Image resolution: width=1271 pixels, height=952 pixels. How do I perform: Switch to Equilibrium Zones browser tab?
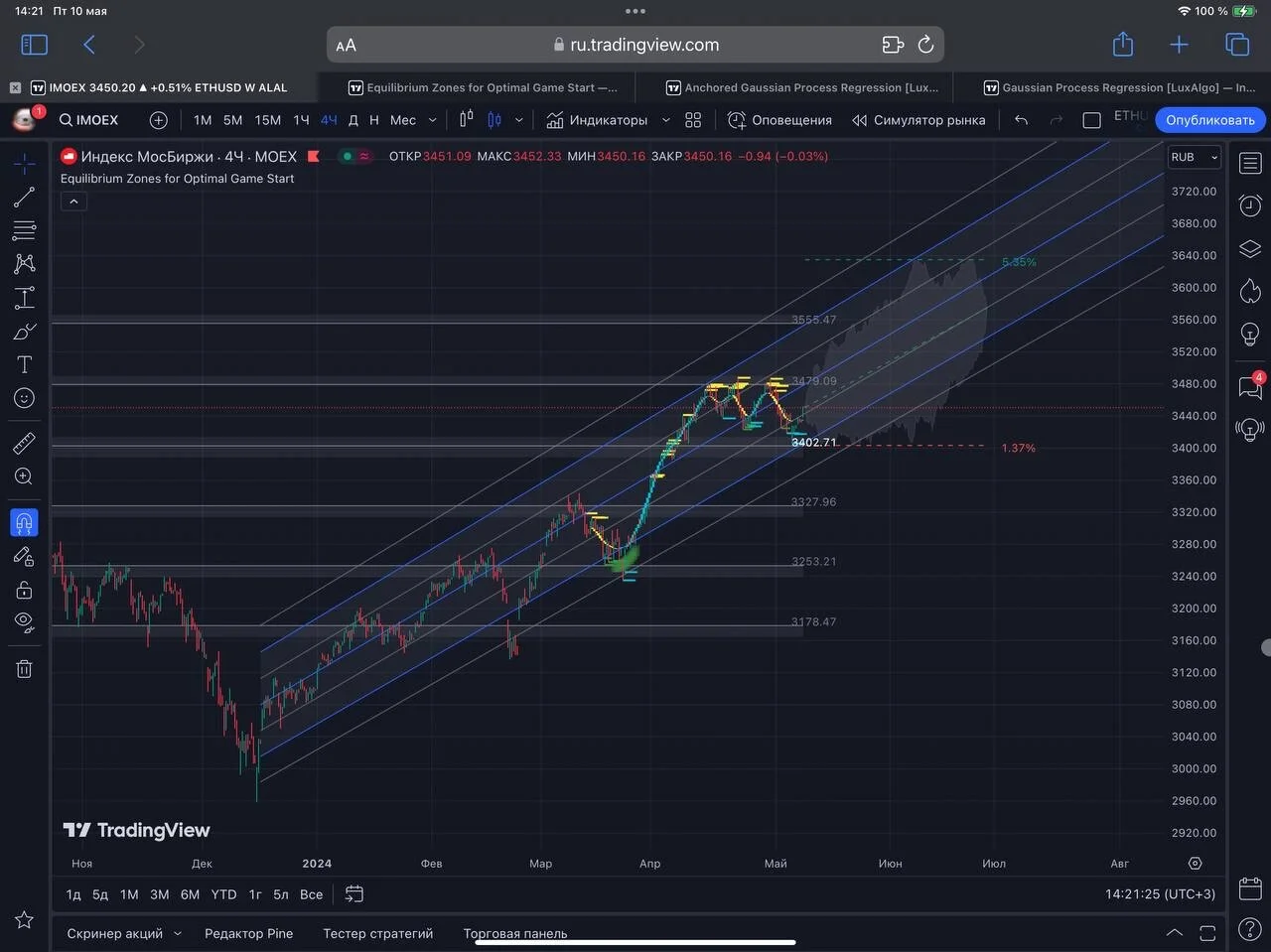coord(483,87)
